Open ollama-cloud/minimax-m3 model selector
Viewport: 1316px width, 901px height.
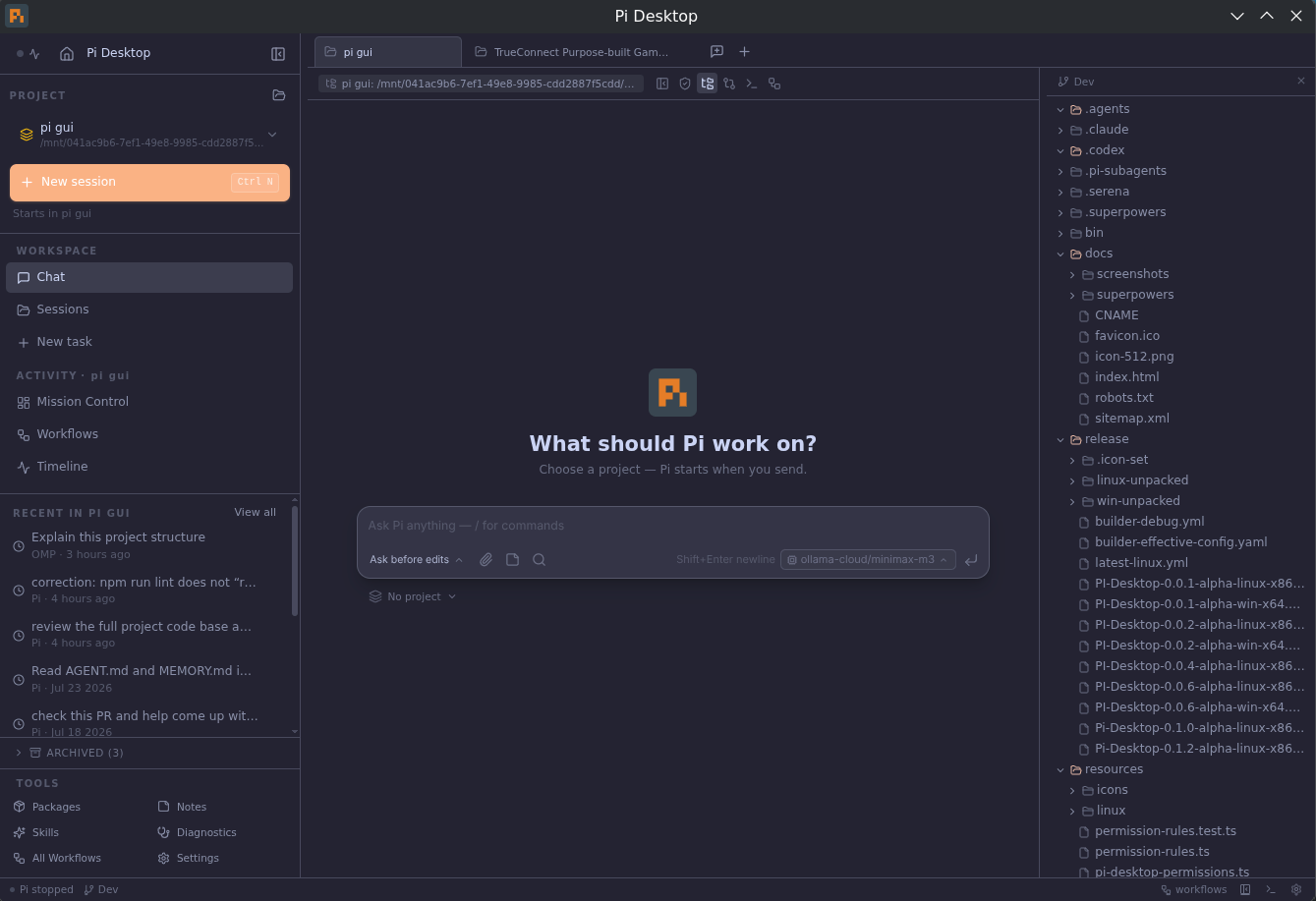tap(868, 559)
